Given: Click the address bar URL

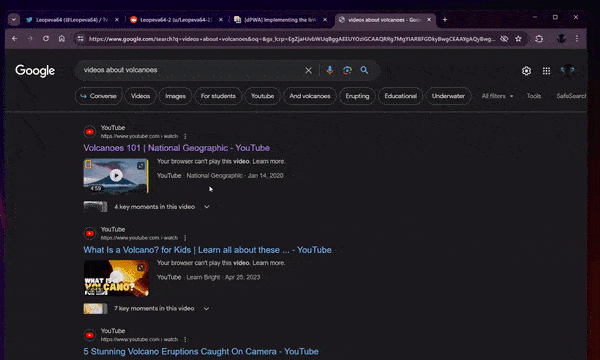Looking at the screenshot, I should click(292, 39).
